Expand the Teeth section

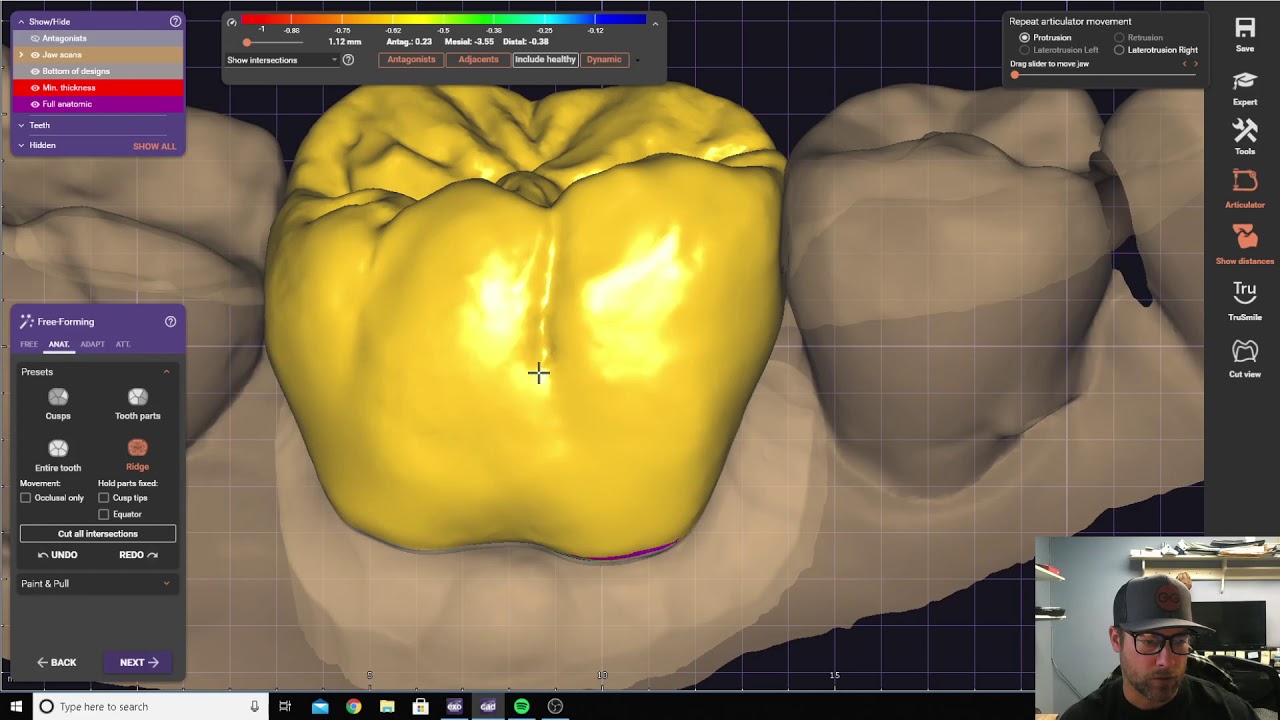click(x=21, y=125)
